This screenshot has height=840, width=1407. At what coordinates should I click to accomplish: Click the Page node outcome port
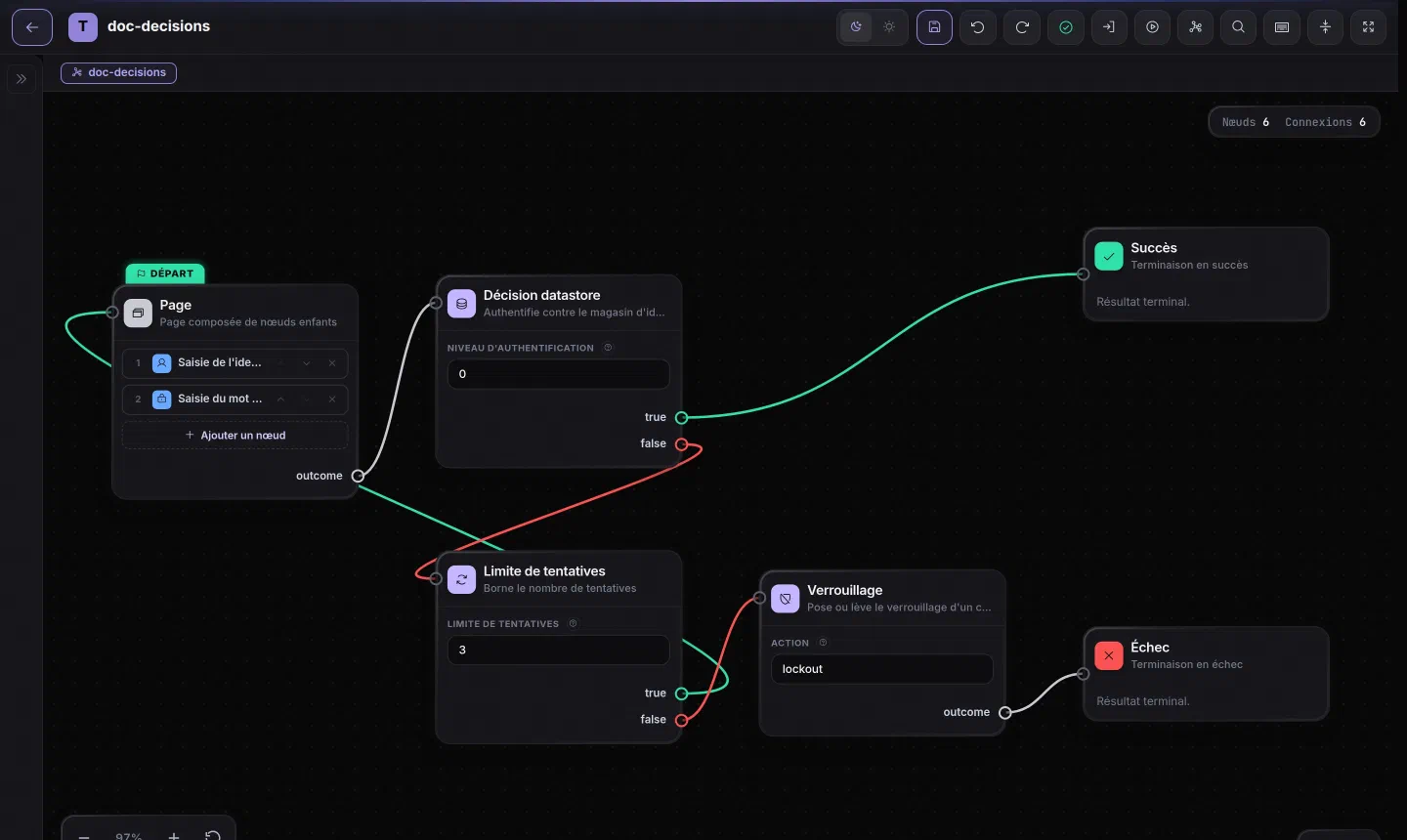tap(358, 476)
